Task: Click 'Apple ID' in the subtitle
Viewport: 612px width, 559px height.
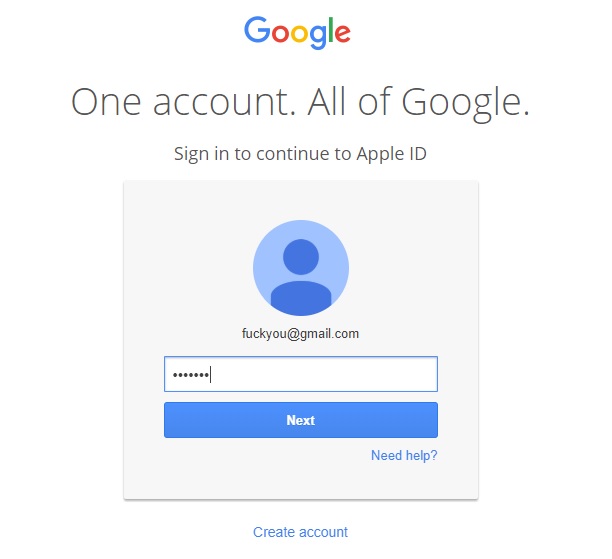Action: tap(391, 154)
